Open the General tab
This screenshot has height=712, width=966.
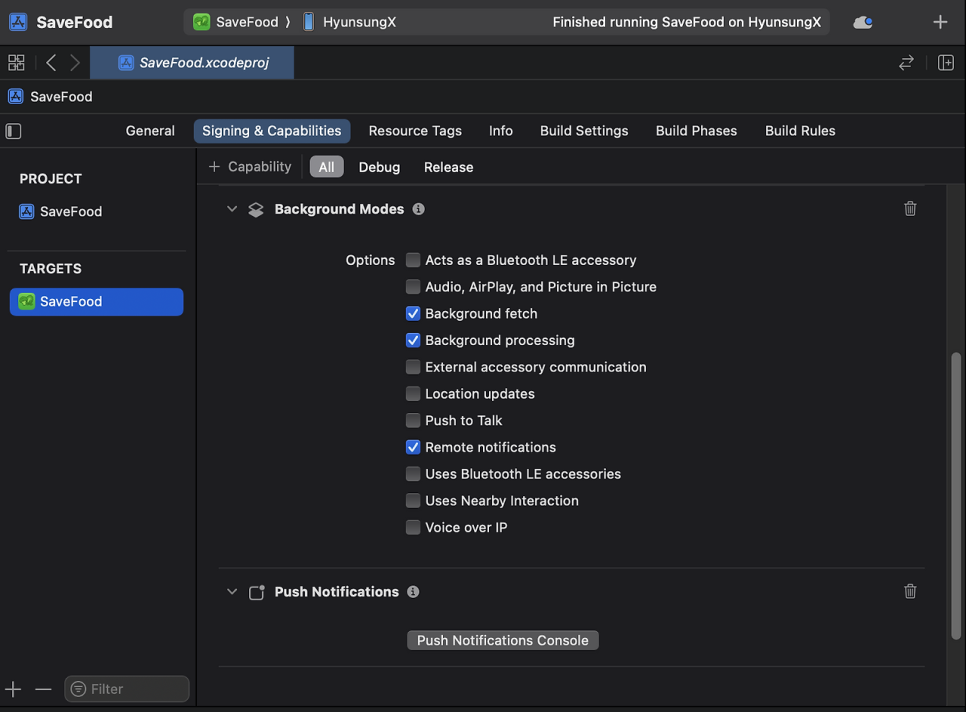(x=150, y=131)
